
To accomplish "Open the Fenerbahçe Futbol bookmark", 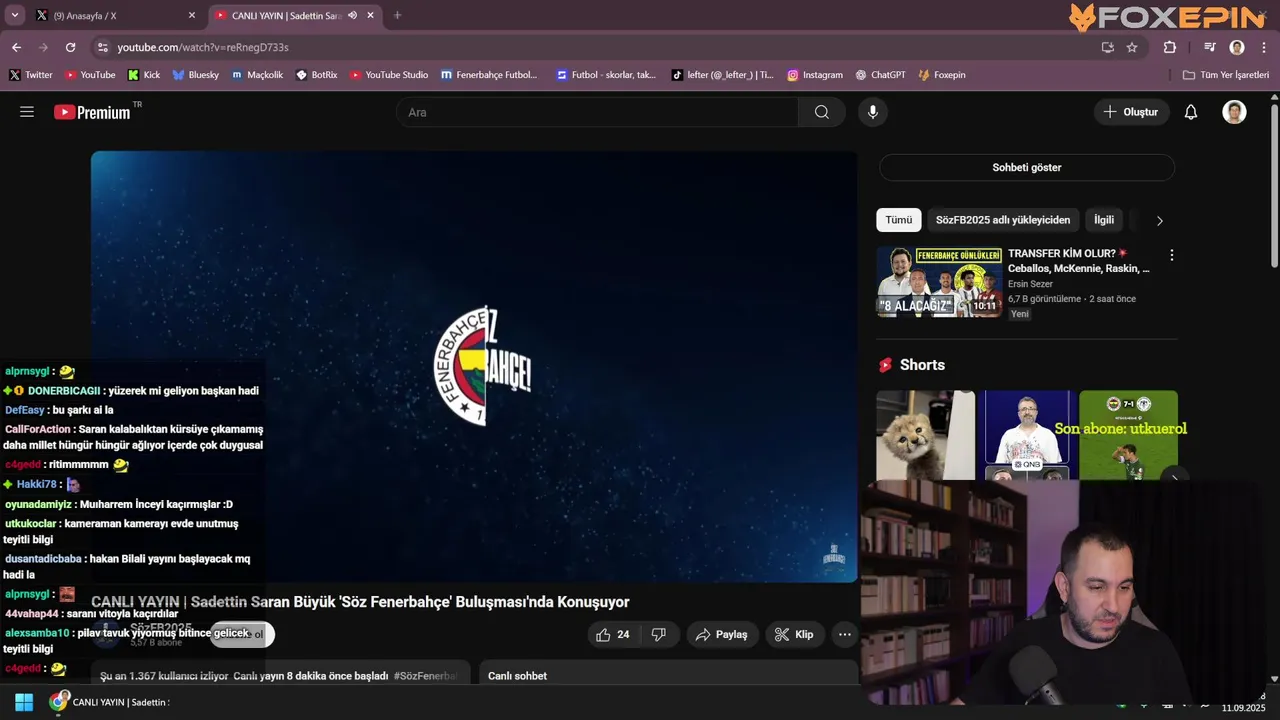I will pos(489,75).
